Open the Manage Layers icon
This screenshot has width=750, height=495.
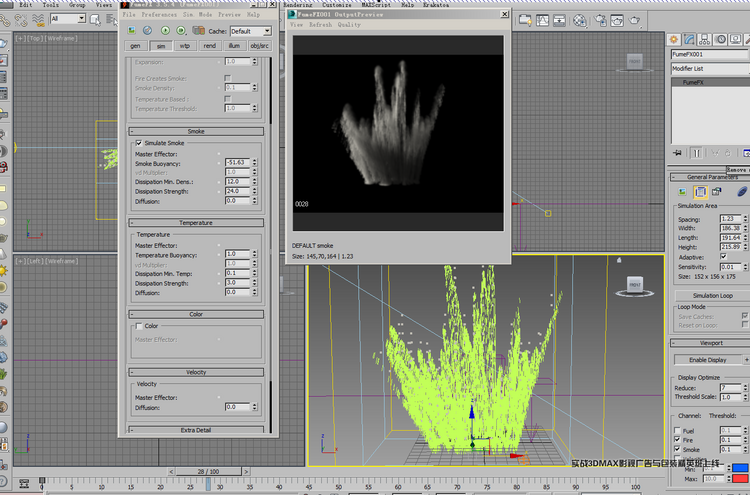click(525, 21)
